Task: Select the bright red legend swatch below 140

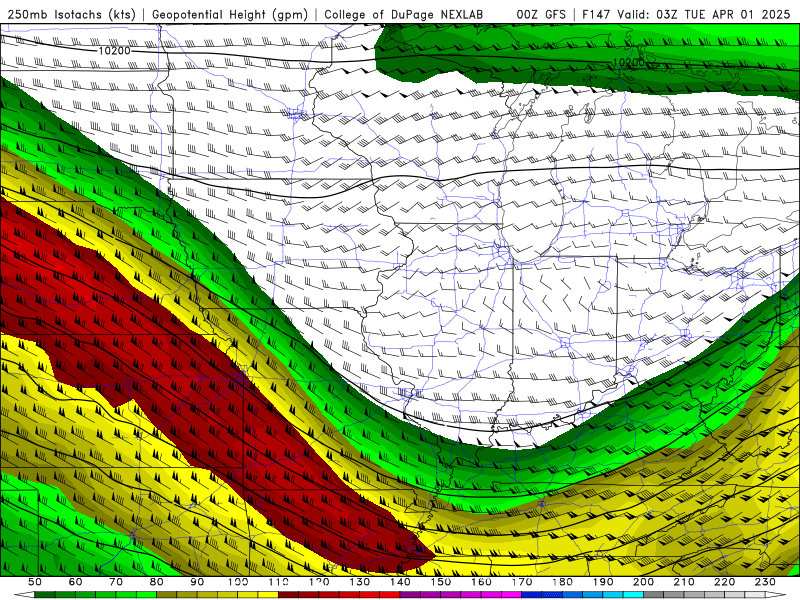Action: (390, 595)
